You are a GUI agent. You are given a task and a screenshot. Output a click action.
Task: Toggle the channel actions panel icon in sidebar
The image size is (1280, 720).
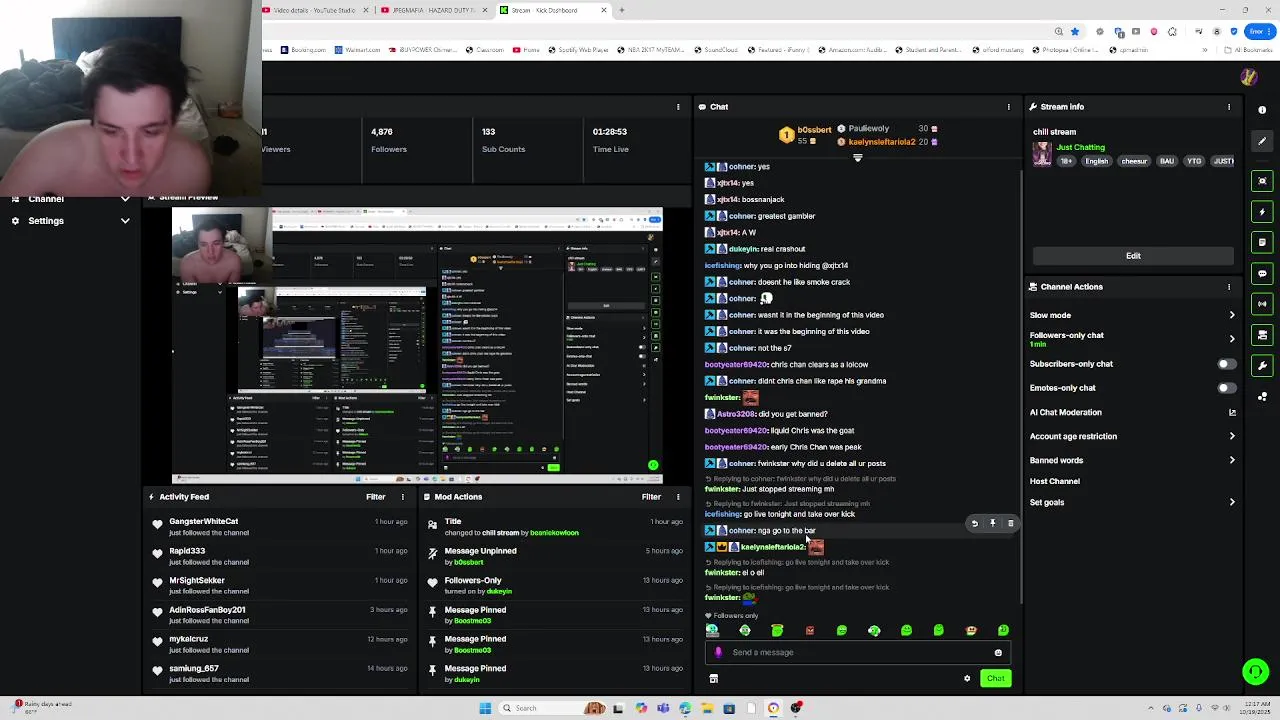1262,335
